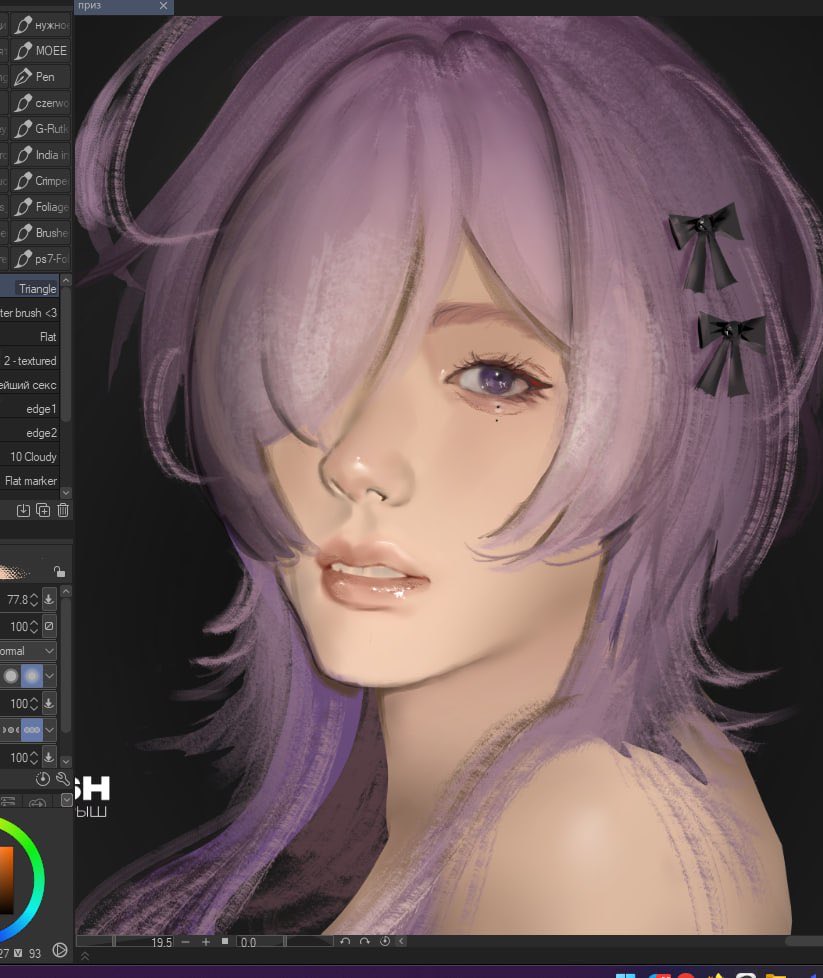Click the import sub tool material icon
This screenshot has height=978, width=823.
click(23, 510)
